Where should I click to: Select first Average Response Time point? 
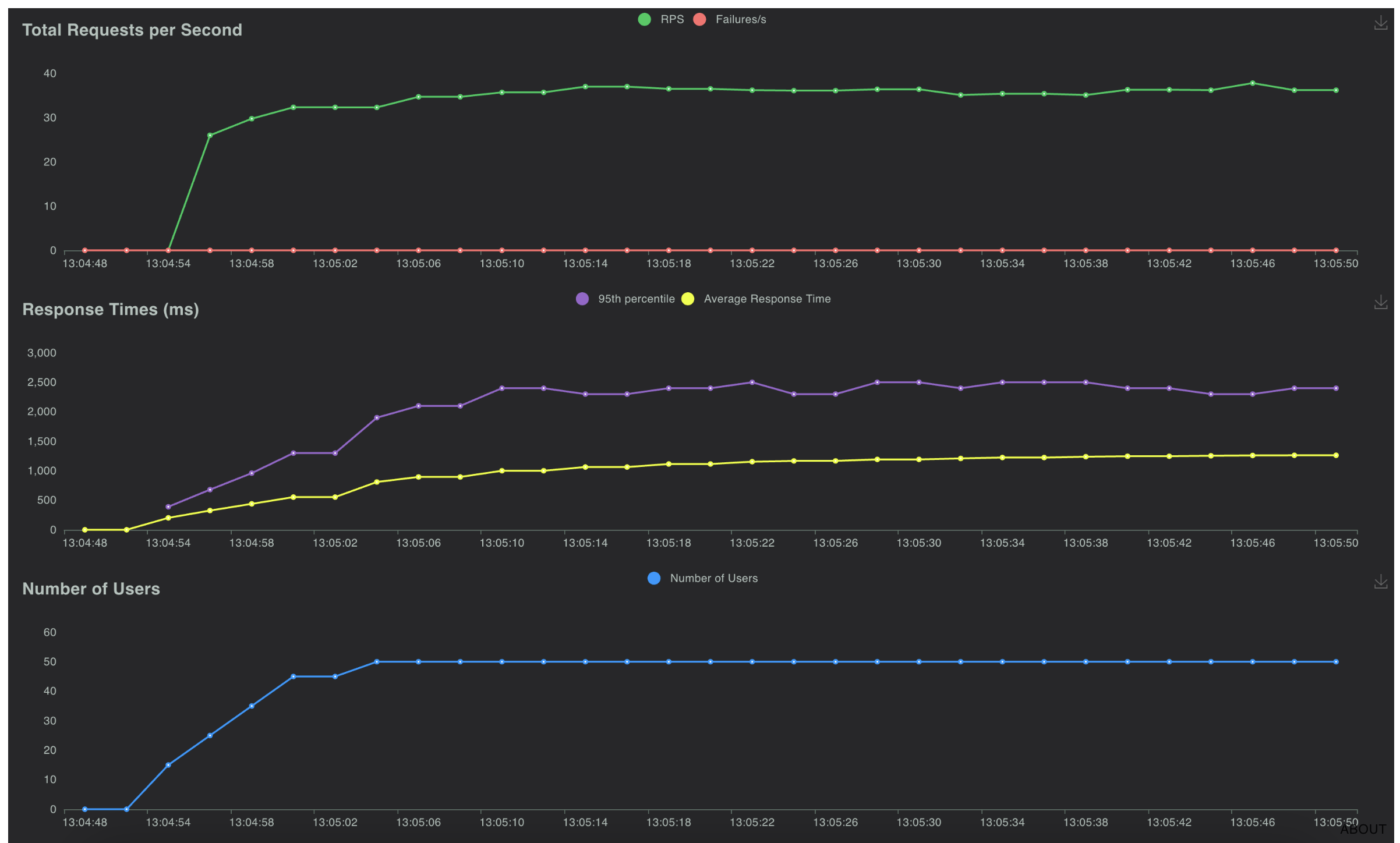(x=85, y=530)
